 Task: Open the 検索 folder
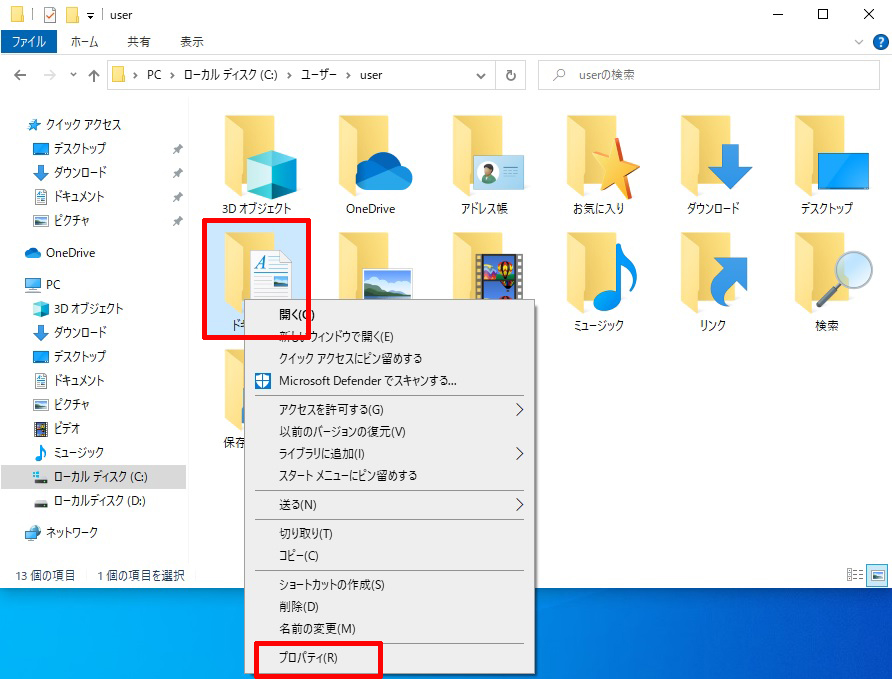tap(830, 270)
